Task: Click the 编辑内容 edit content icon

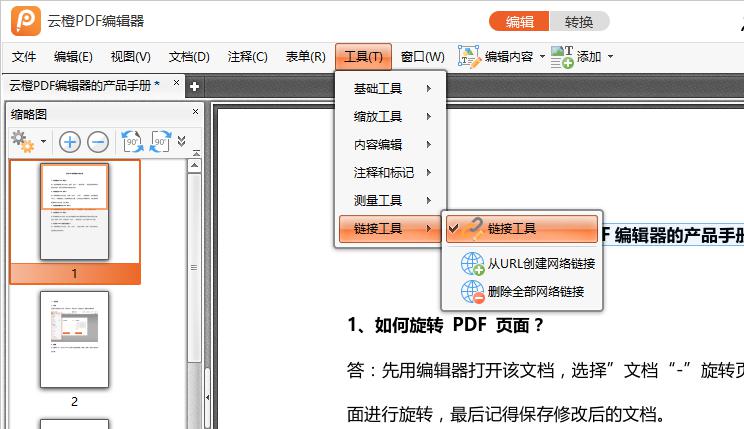Action: pos(469,57)
